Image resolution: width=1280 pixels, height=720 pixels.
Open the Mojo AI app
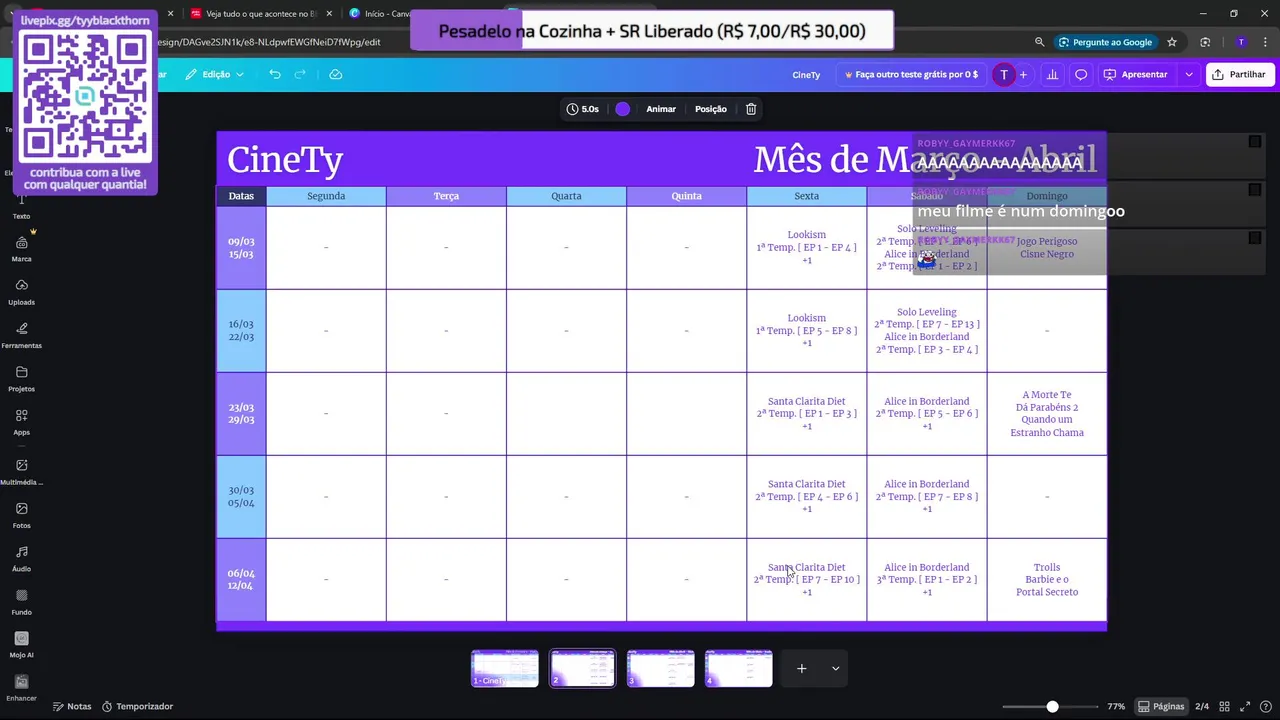pos(21,645)
